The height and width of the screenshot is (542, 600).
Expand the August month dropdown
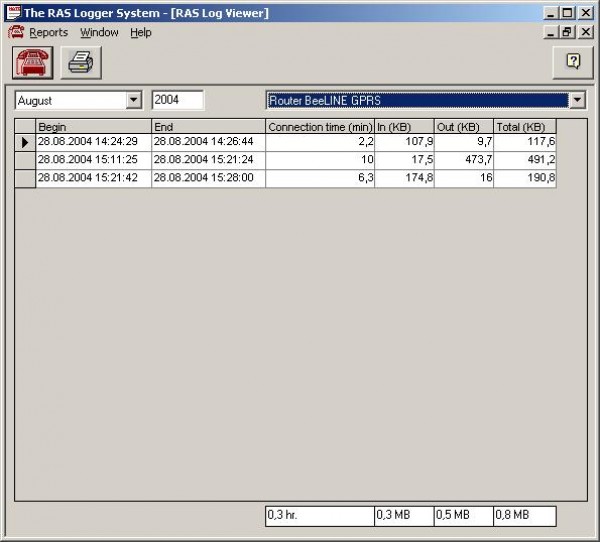tap(134, 101)
